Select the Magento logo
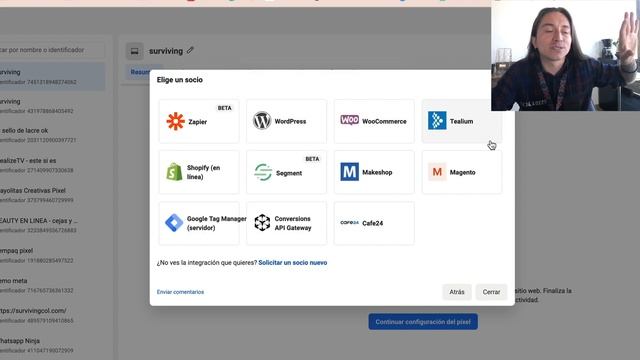This screenshot has width=640, height=360. [x=437, y=172]
